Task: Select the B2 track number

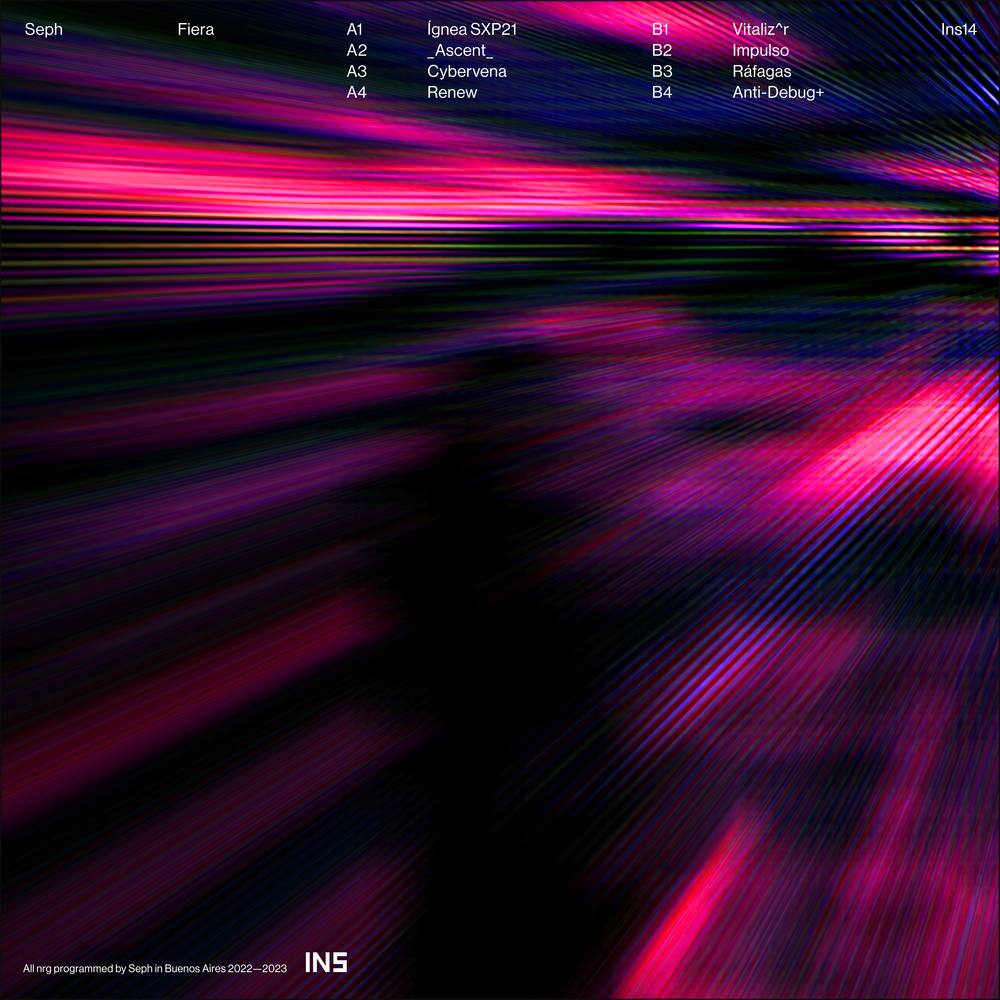Action: pyautogui.click(x=661, y=51)
